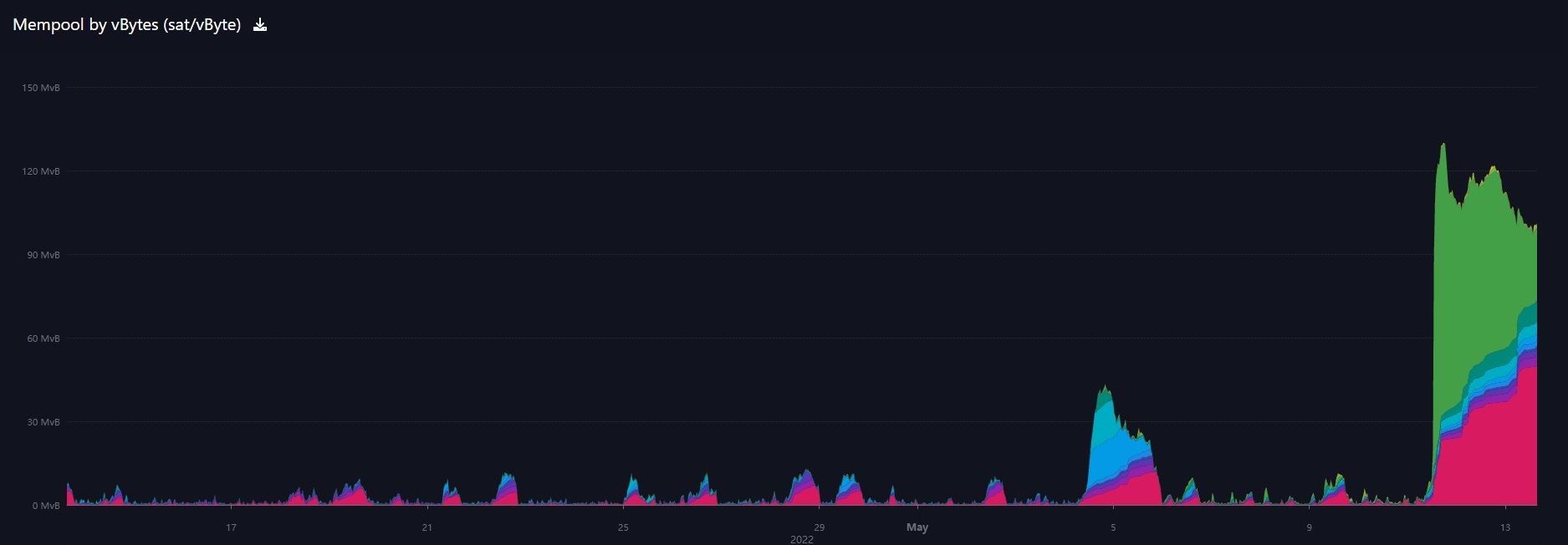Select the 120 MvB axis label
Screen dimensions: 1568x545
coord(41,171)
